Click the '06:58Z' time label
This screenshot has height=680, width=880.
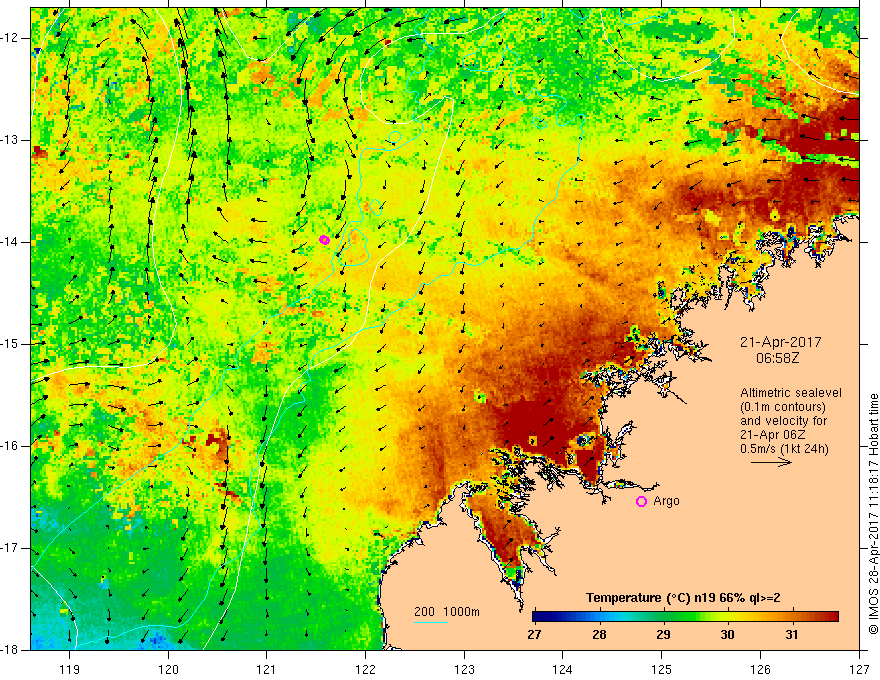777,358
